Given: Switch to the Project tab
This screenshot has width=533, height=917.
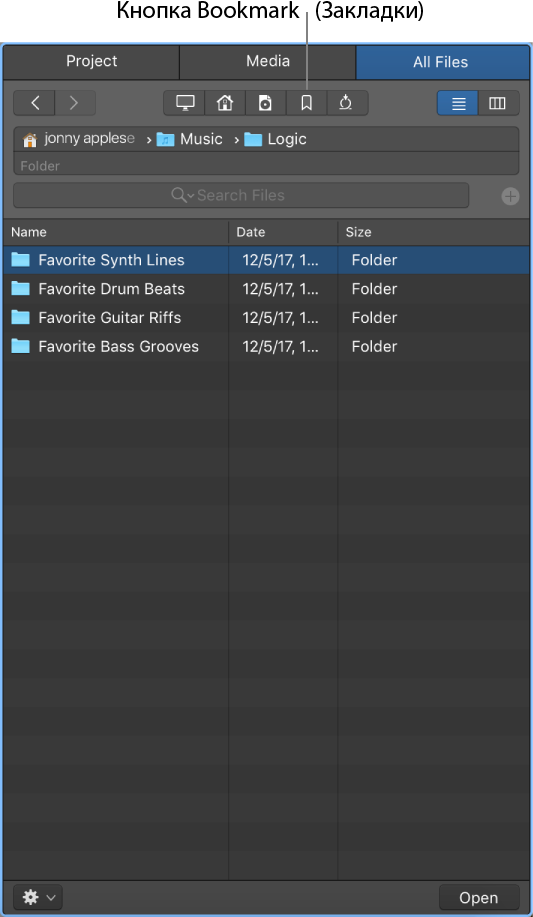Looking at the screenshot, I should (x=91, y=61).
